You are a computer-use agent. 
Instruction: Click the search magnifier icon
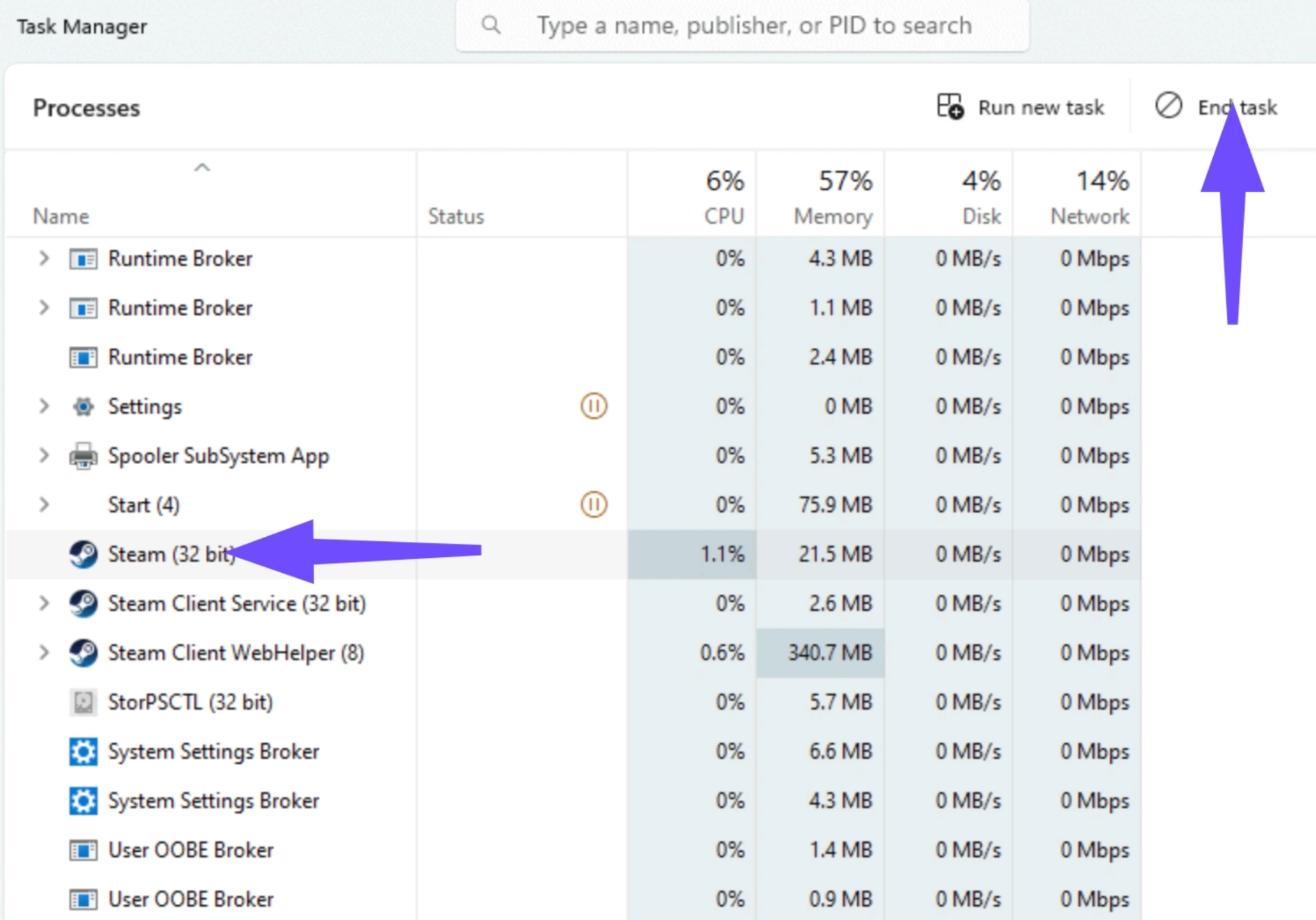[491, 25]
